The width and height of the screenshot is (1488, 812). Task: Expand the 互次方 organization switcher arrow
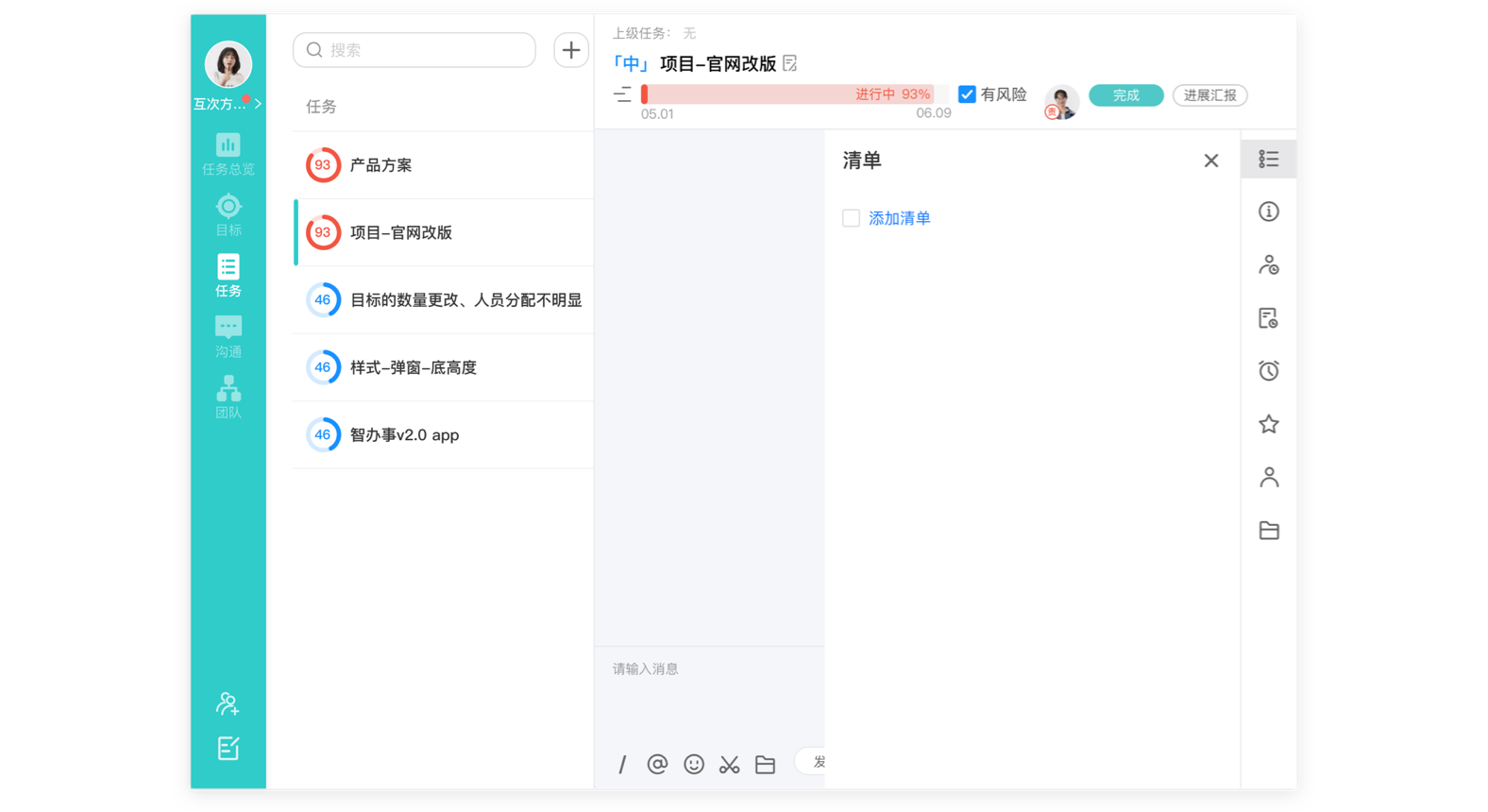(258, 104)
